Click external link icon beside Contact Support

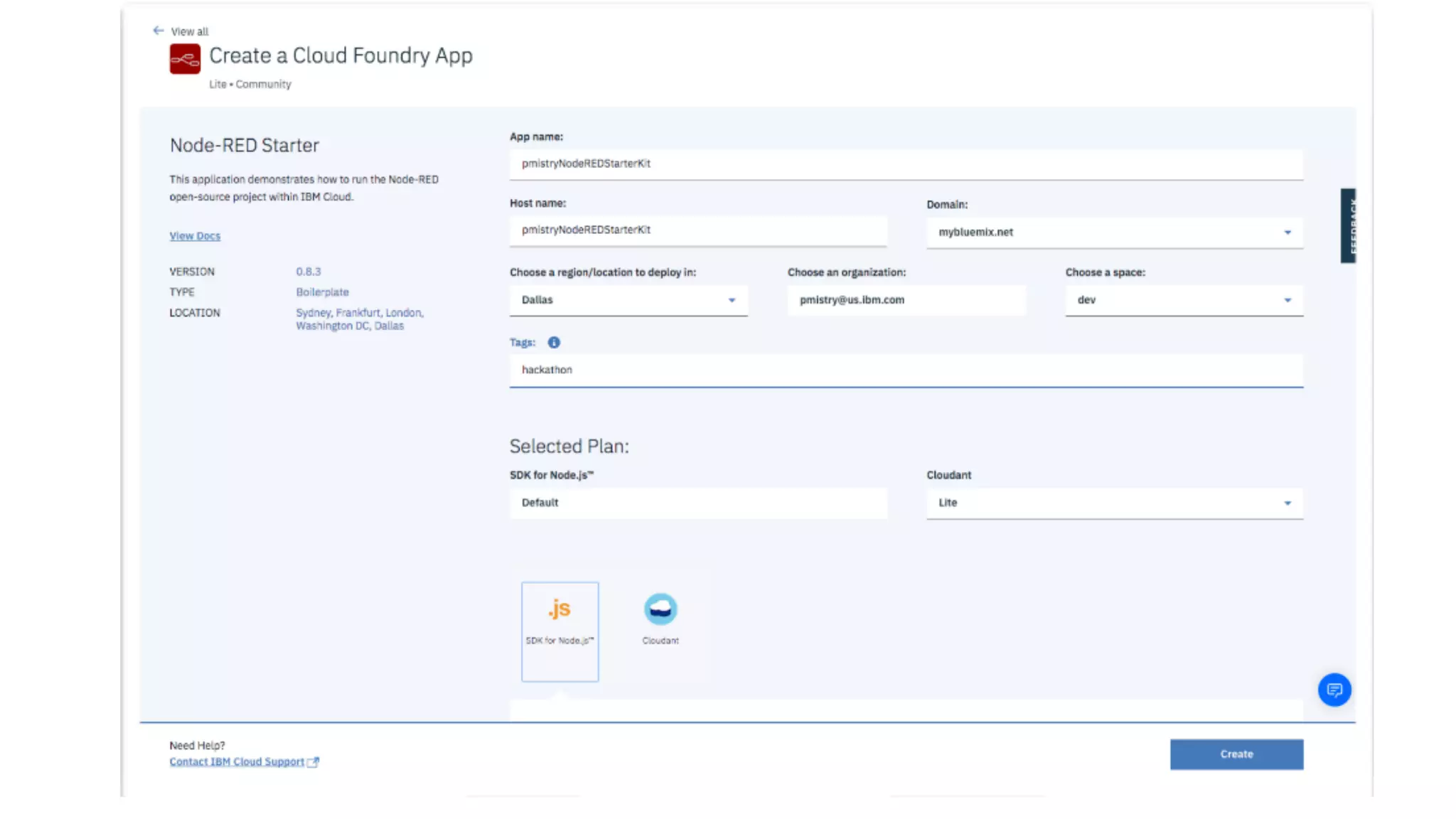pos(314,762)
